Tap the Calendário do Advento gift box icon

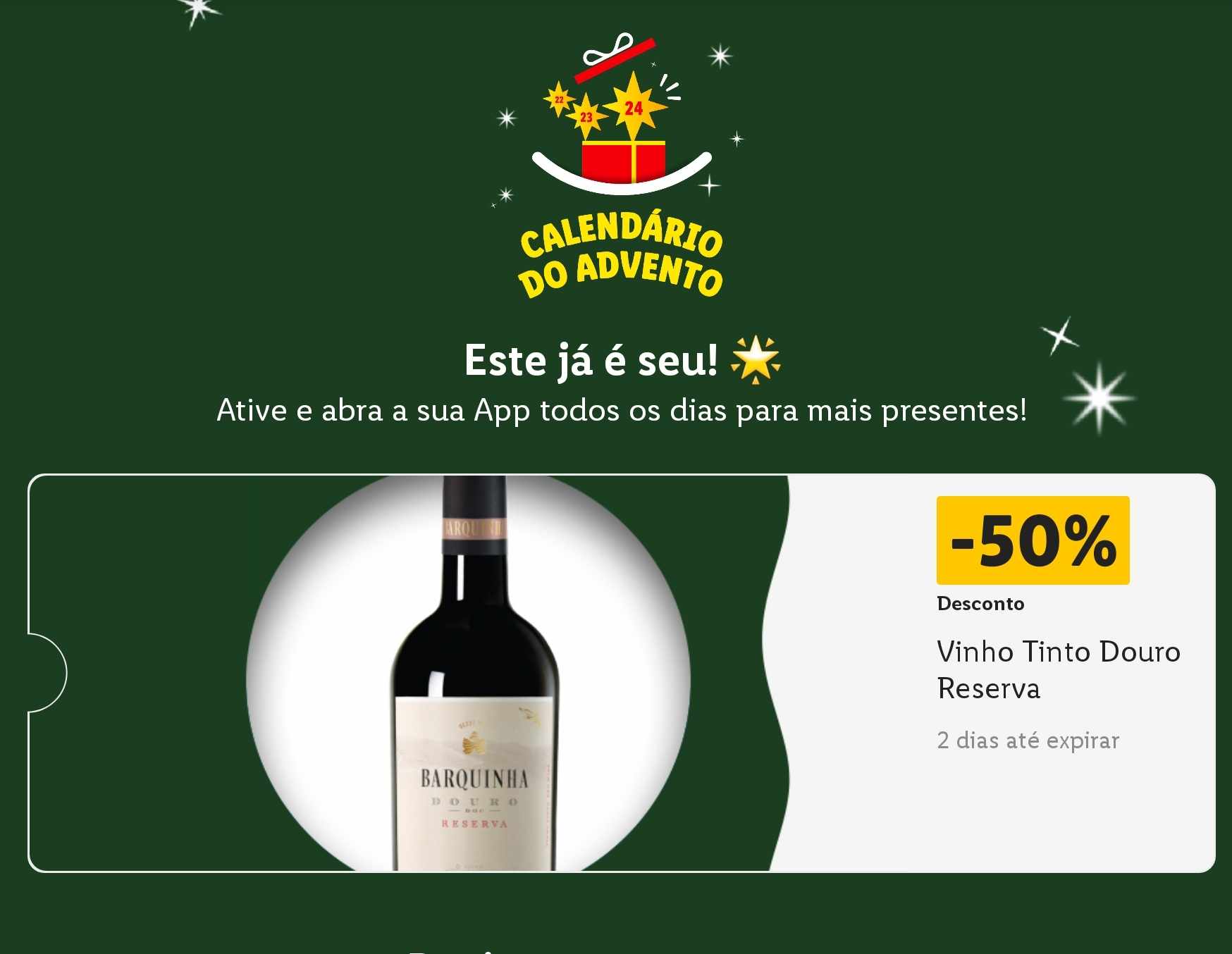(x=623, y=163)
